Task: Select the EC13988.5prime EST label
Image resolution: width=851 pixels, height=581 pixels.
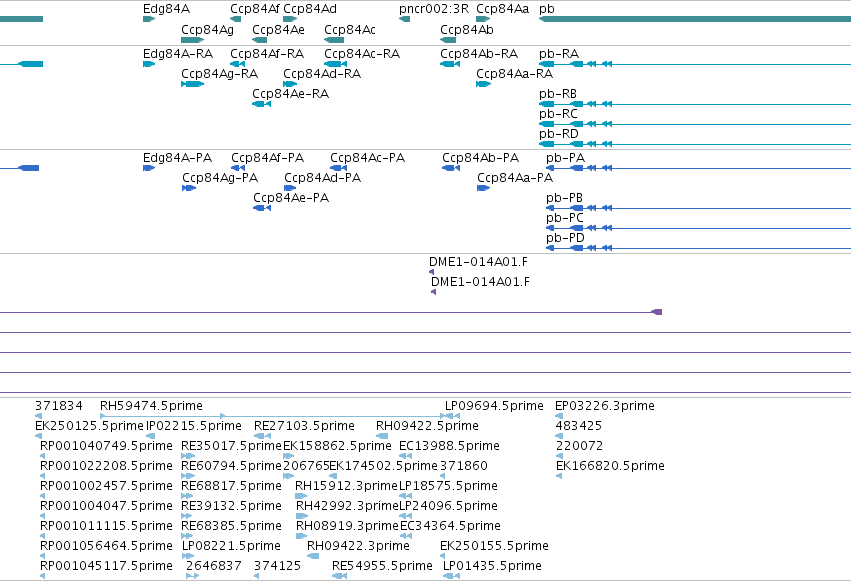Action: [x=449, y=446]
